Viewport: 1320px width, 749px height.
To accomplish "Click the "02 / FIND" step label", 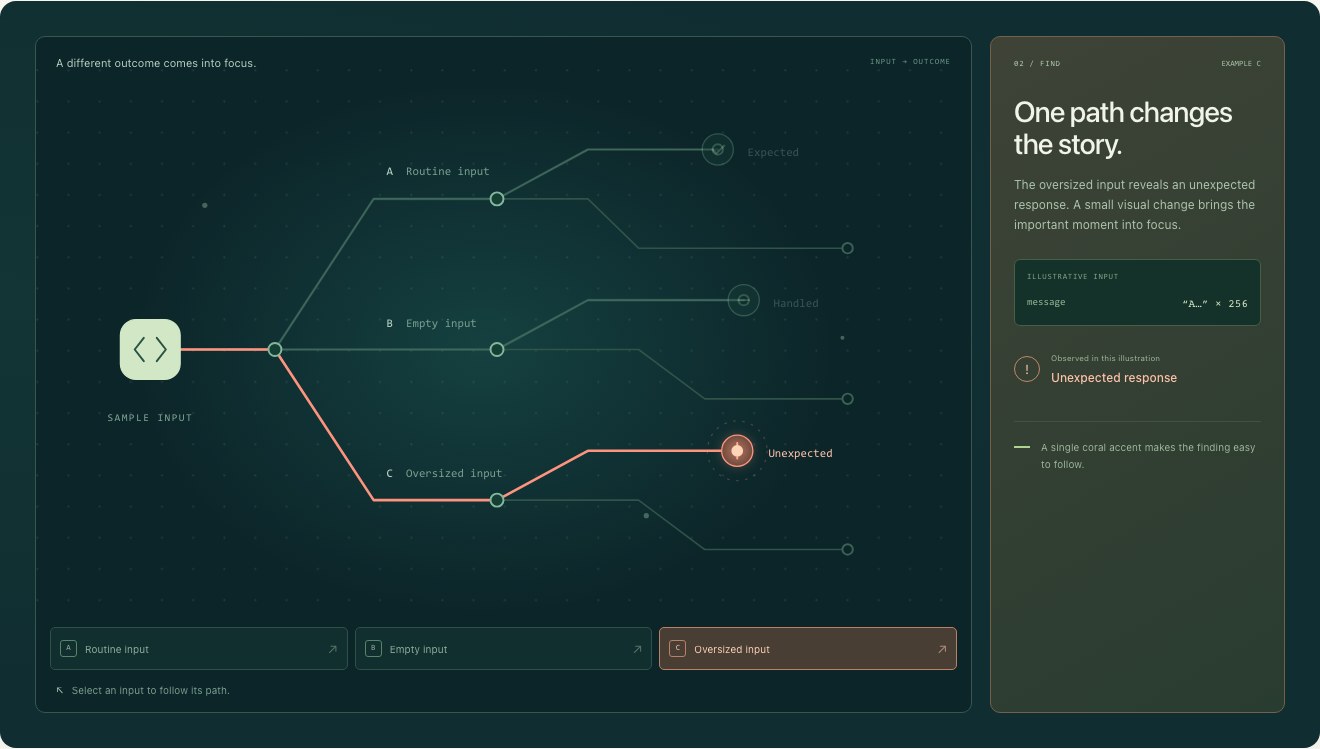I will point(1037,64).
